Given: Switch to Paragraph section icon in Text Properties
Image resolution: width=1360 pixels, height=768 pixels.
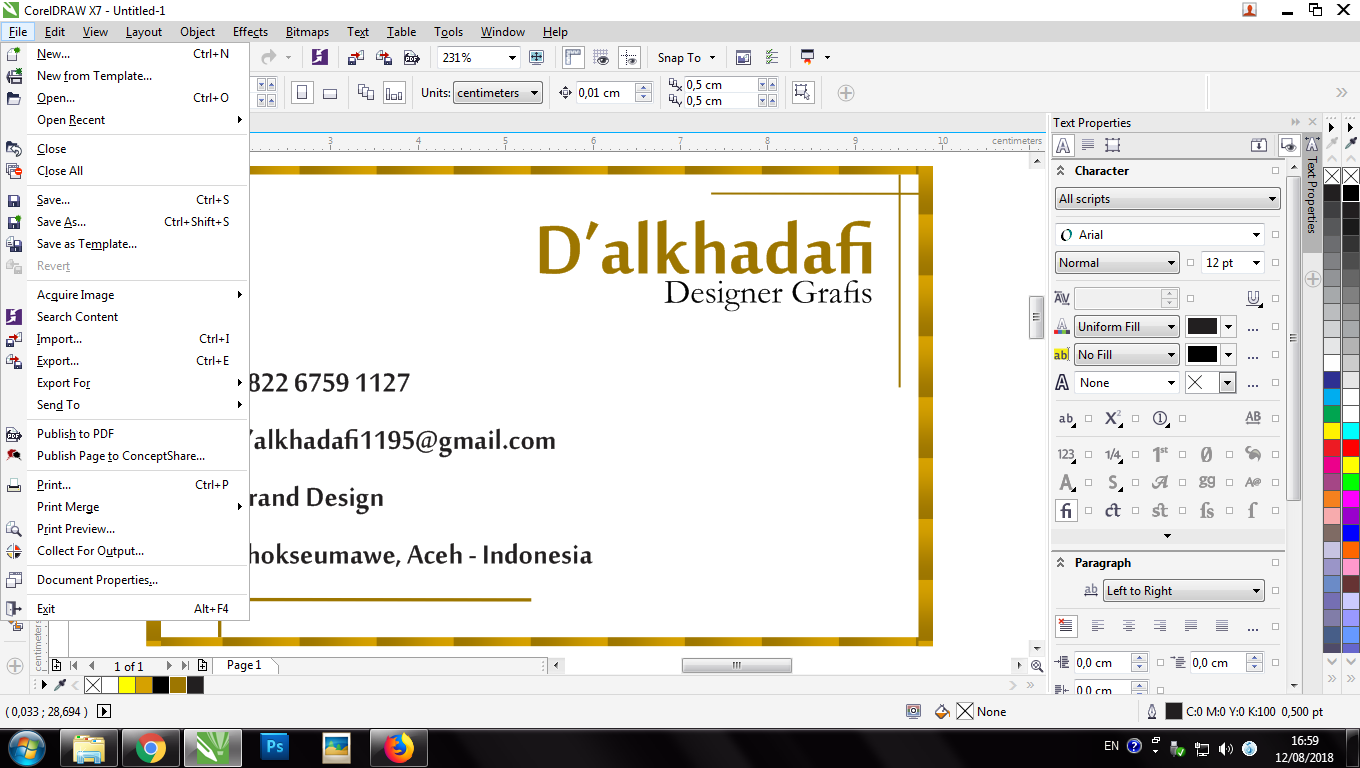Looking at the screenshot, I should click(1088, 145).
